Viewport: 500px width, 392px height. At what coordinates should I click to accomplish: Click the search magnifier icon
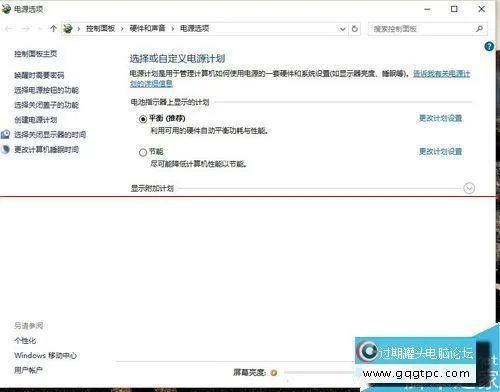pos(479,29)
